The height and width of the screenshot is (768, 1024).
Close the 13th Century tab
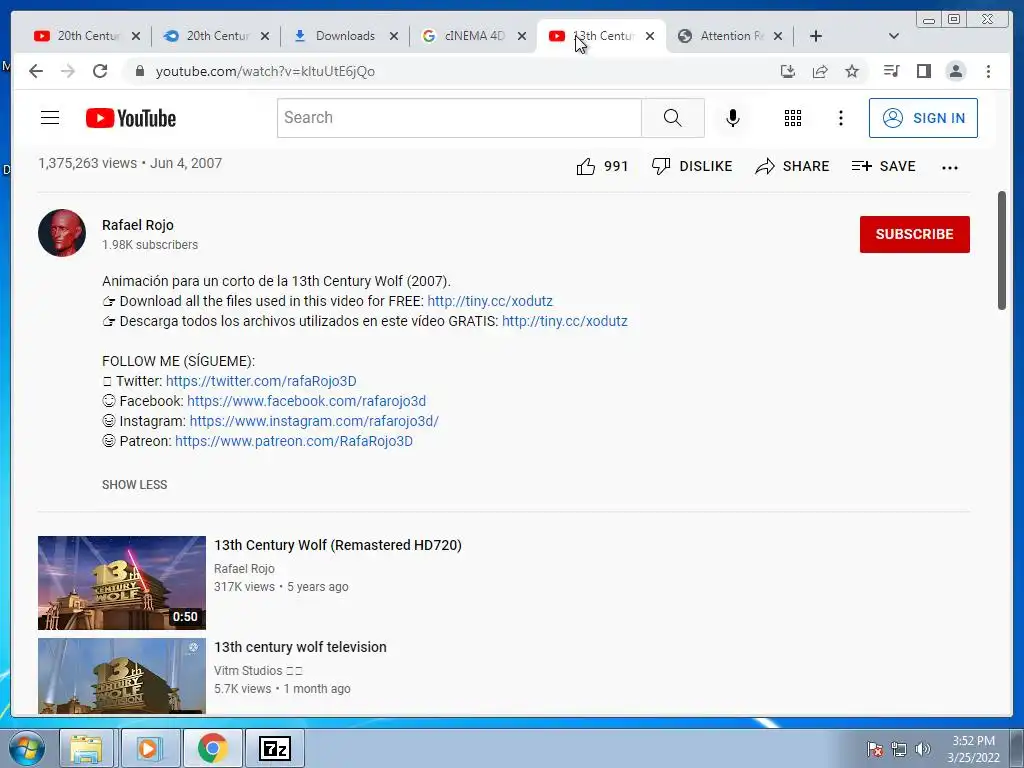[x=650, y=36]
